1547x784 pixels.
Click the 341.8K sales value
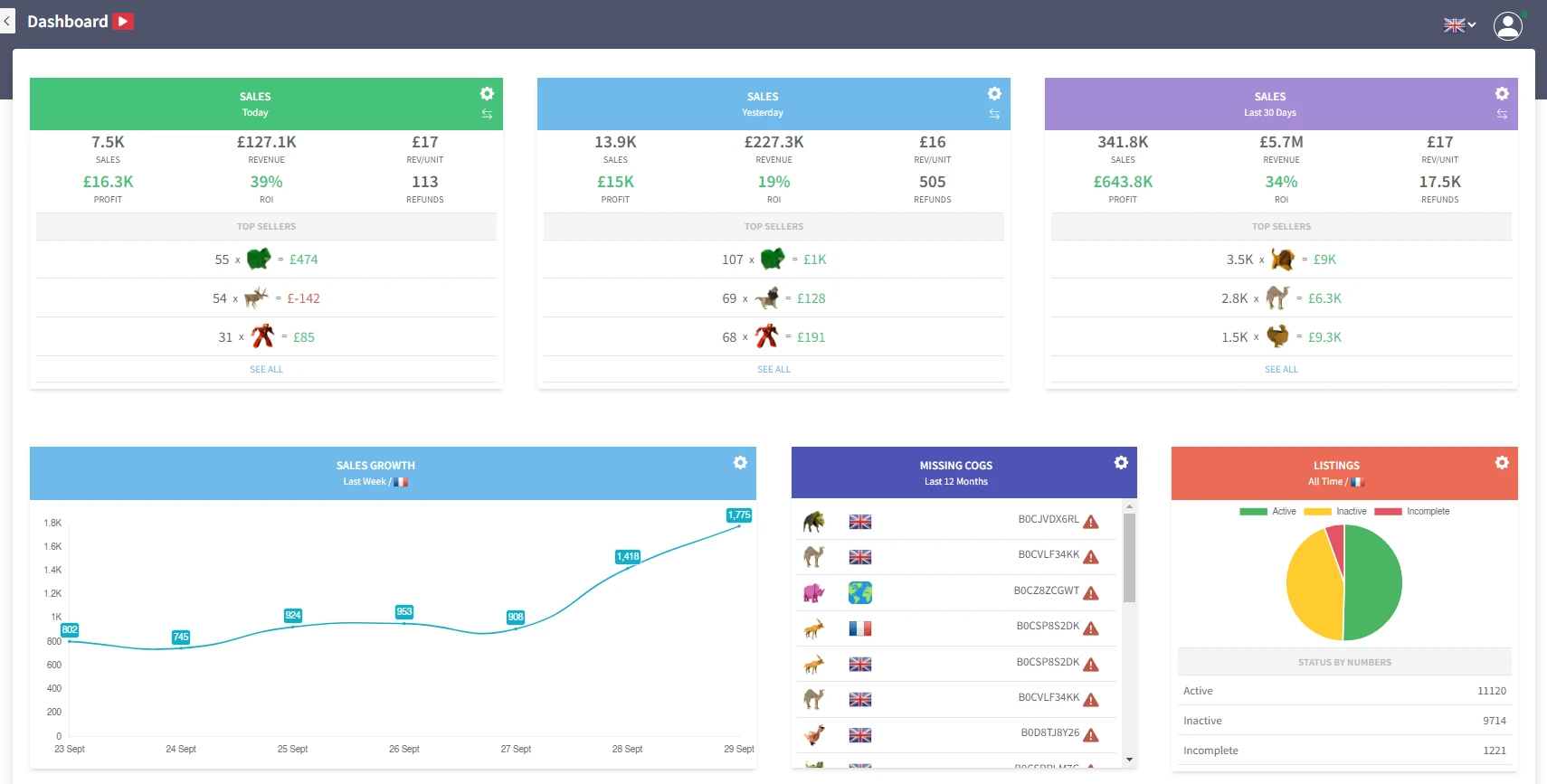pyautogui.click(x=1123, y=142)
